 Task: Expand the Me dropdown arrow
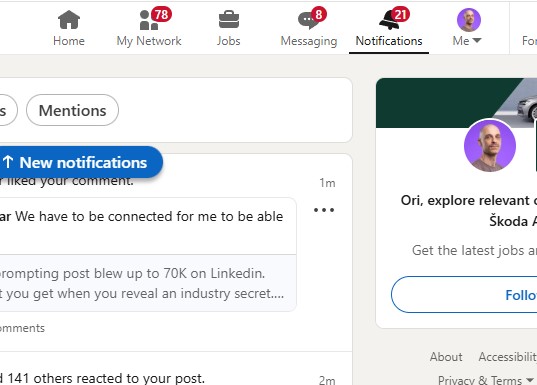coord(477,40)
